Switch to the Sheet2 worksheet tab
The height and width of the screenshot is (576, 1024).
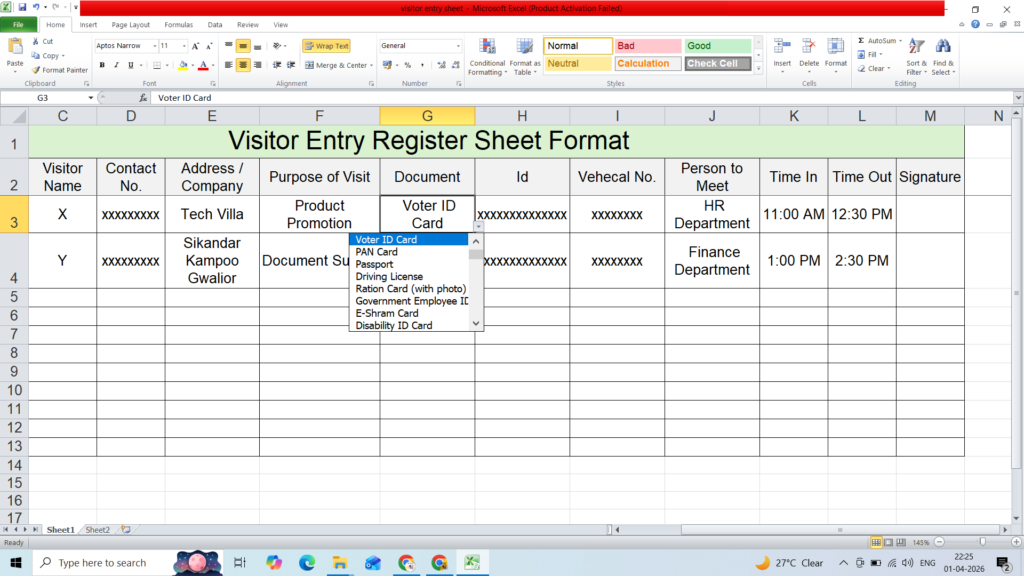pyautogui.click(x=97, y=530)
